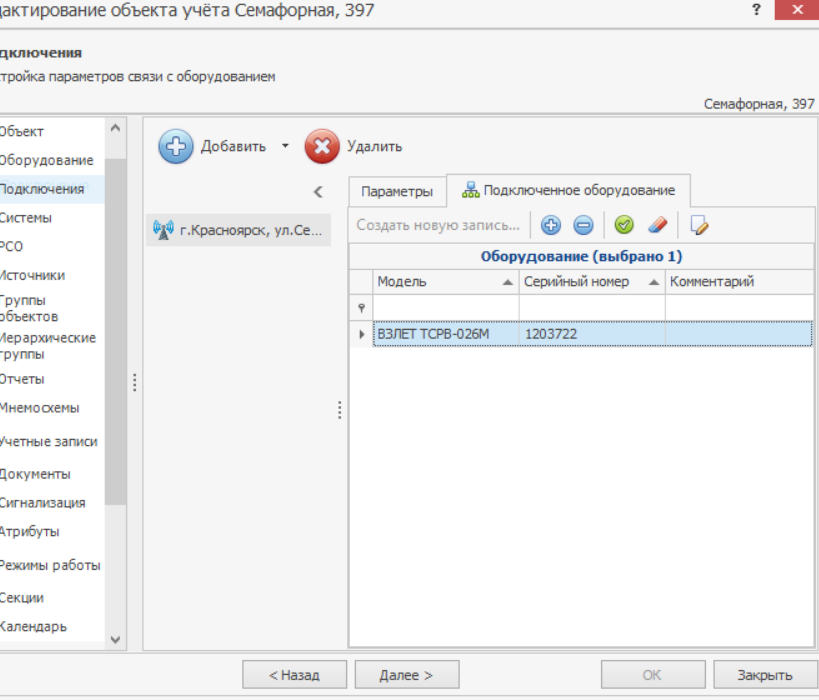Open the Подключенное оборудование tab
819x700 pixels.
[x=568, y=190]
